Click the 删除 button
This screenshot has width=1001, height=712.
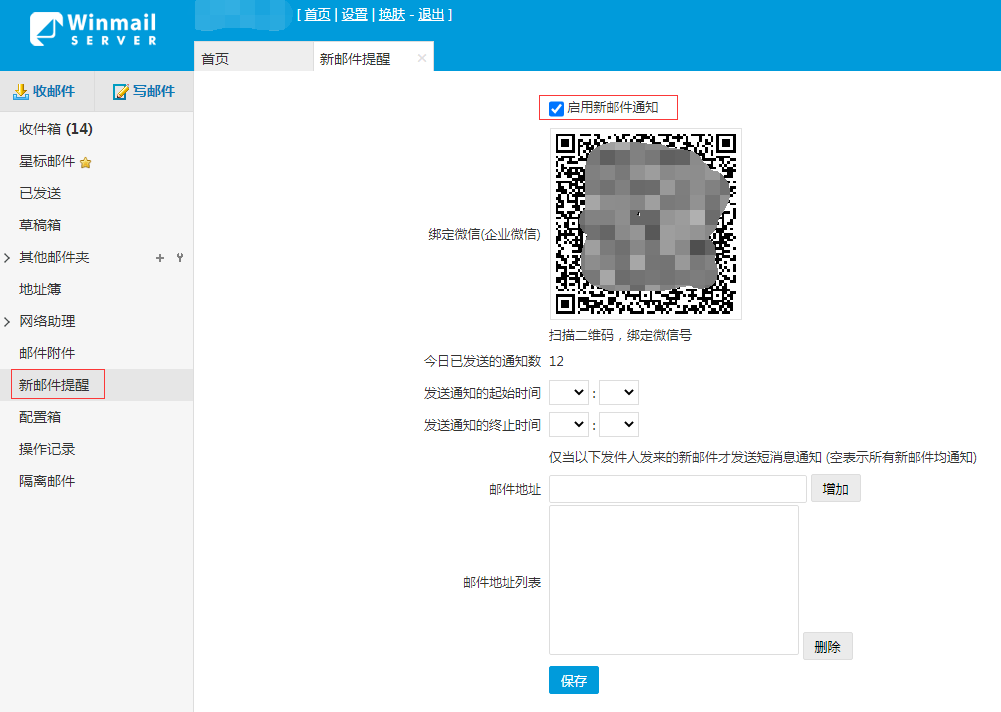coord(827,646)
